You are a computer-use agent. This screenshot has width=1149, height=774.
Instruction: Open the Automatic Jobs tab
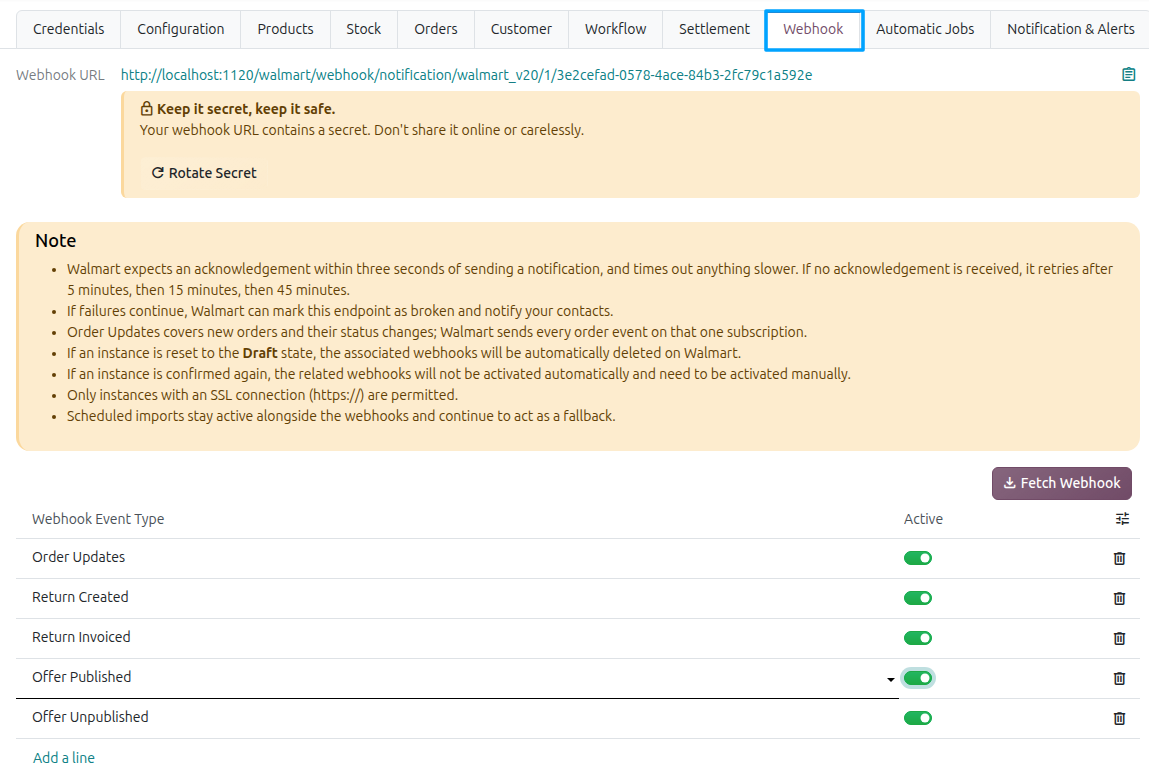click(x=925, y=29)
